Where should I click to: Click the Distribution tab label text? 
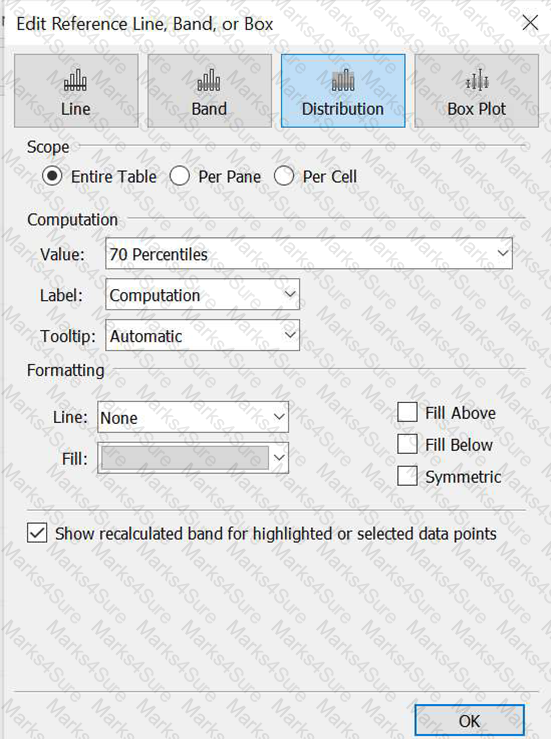tap(343, 109)
